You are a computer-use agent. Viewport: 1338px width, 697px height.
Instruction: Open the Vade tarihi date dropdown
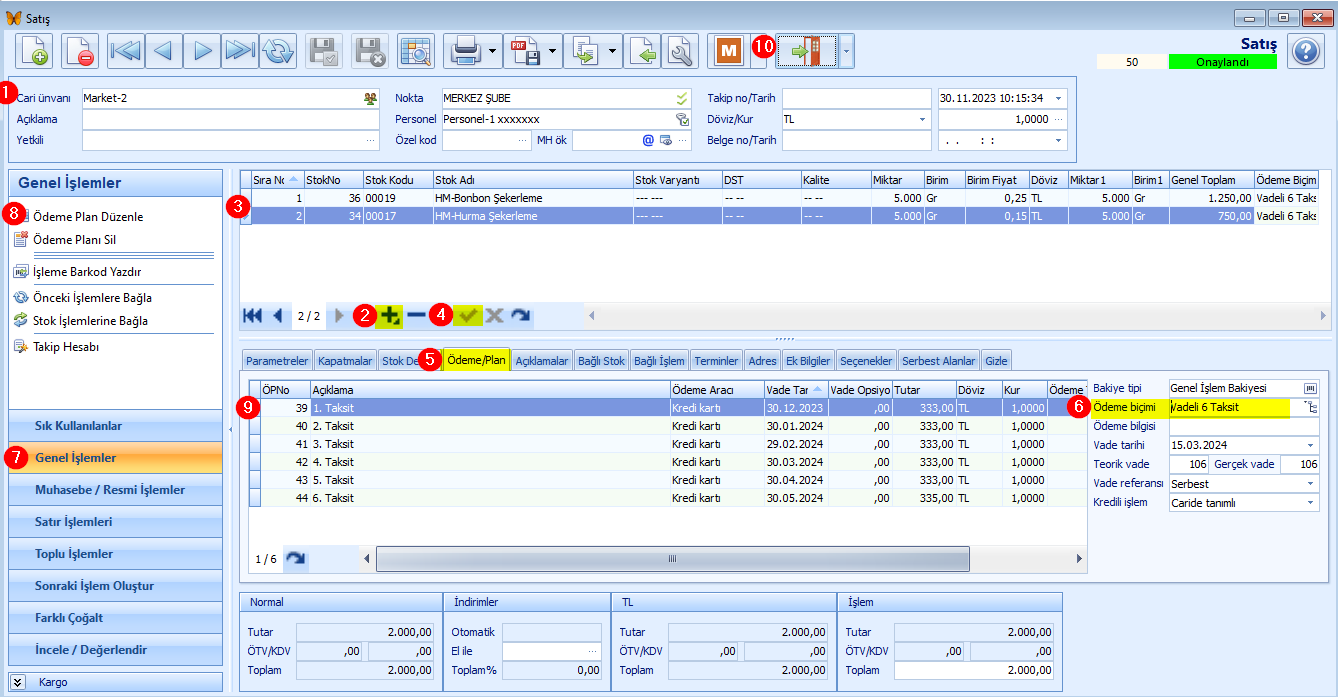(x=1311, y=445)
